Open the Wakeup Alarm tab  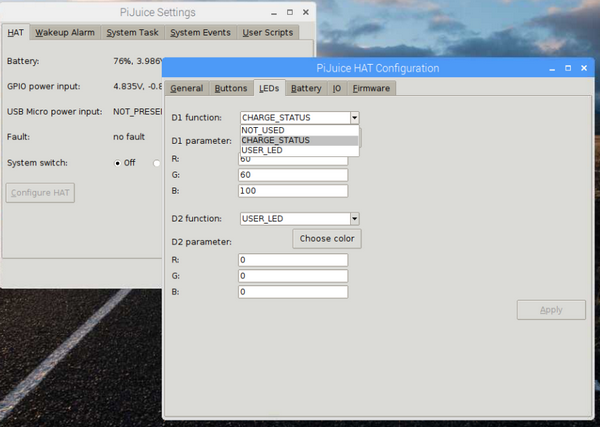(65, 33)
